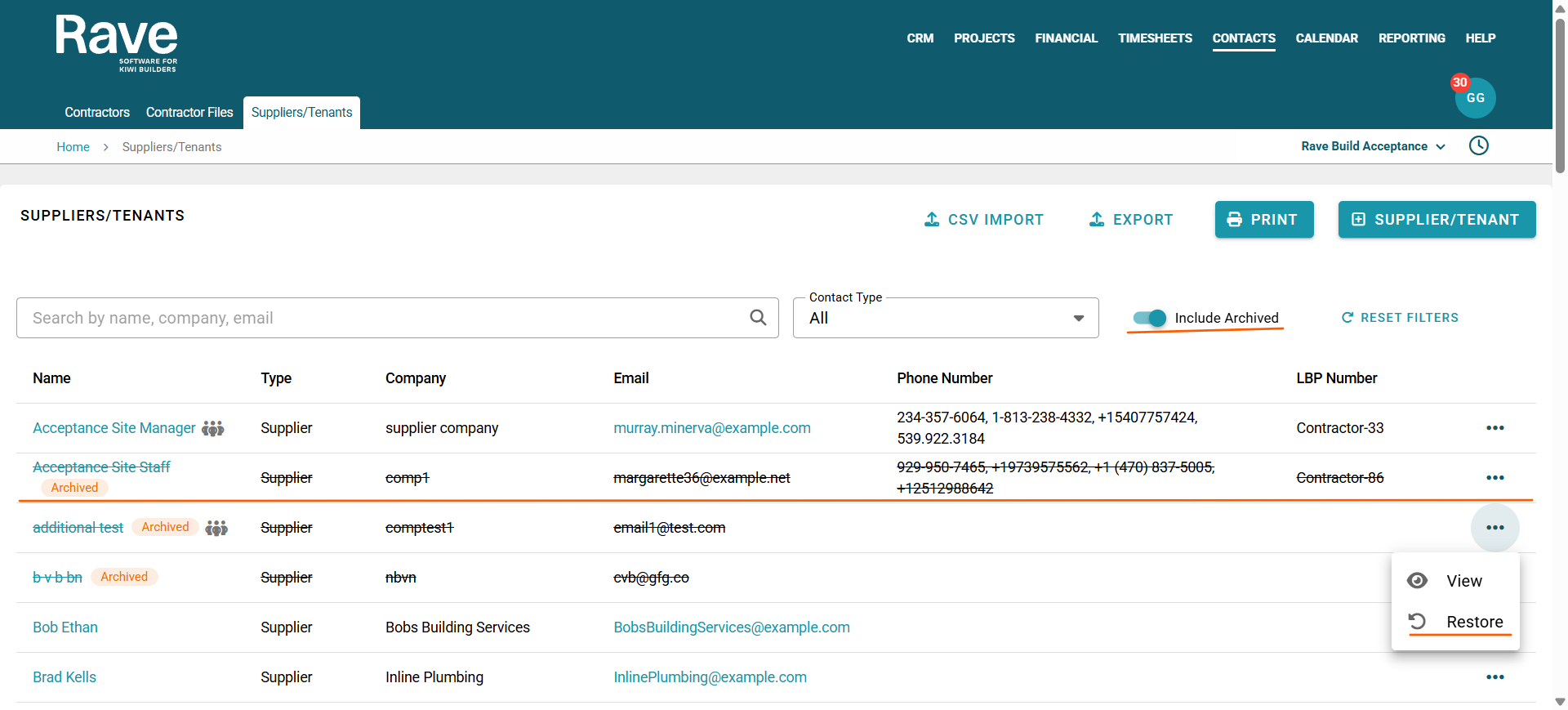Switch to the Contractor Files tab
Screen dimensions: 1568x710
click(189, 113)
